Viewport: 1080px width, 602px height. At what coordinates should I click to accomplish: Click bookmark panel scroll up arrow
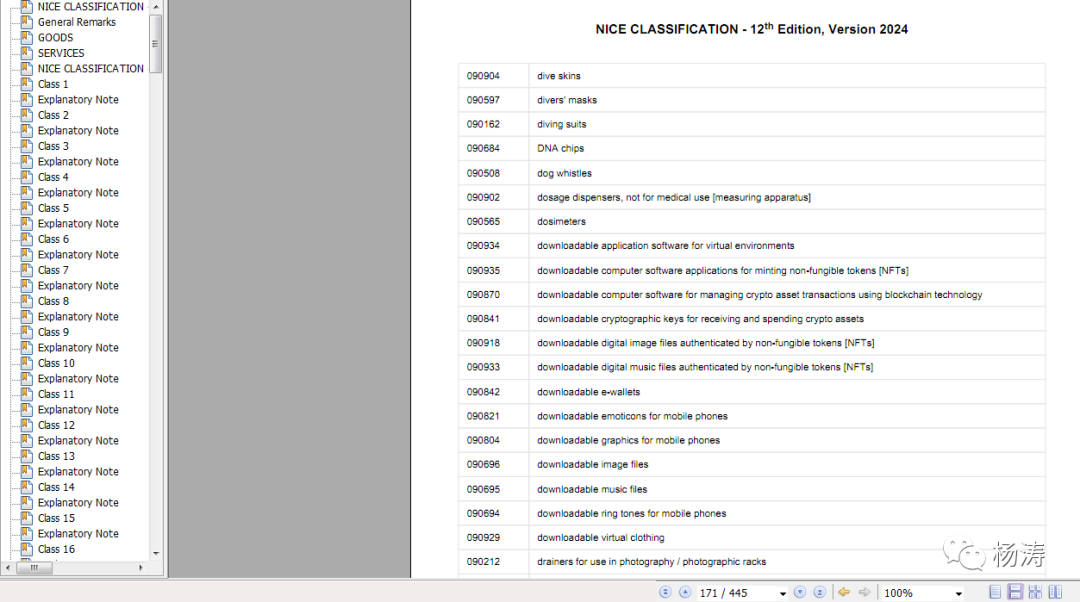pyautogui.click(x=156, y=6)
